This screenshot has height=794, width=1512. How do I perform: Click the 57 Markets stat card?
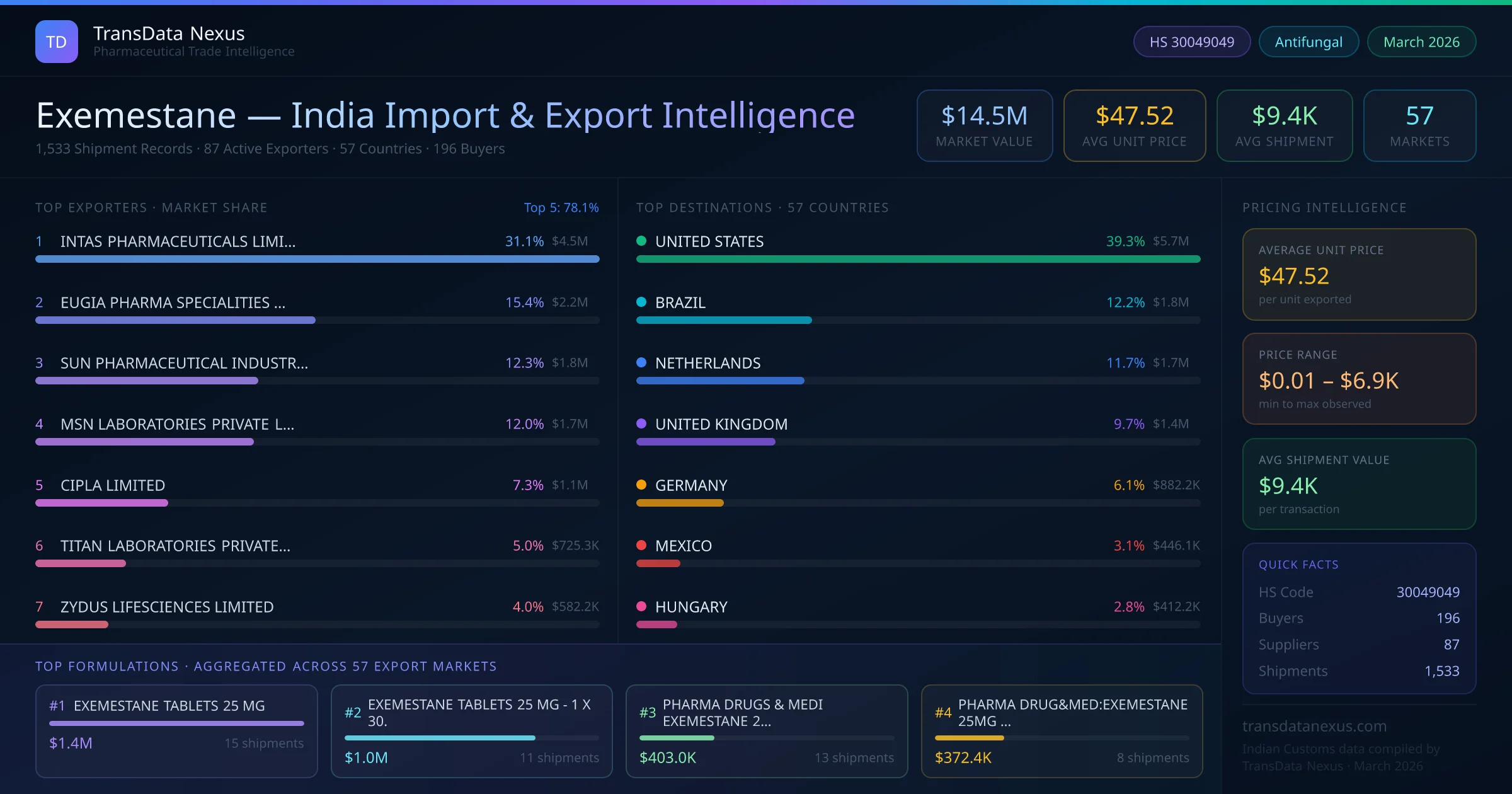(1419, 125)
